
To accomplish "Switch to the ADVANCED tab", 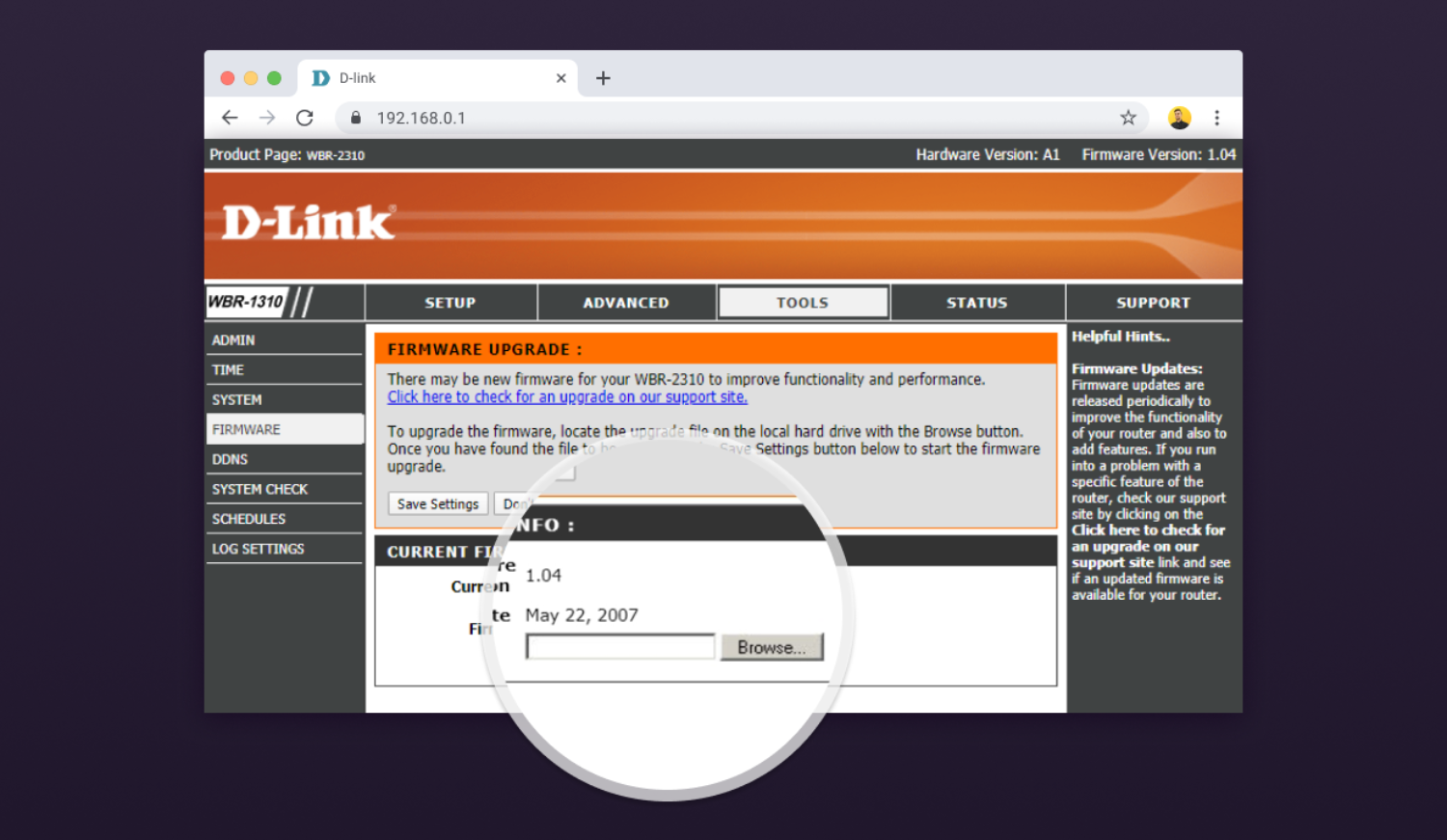I will [x=626, y=302].
